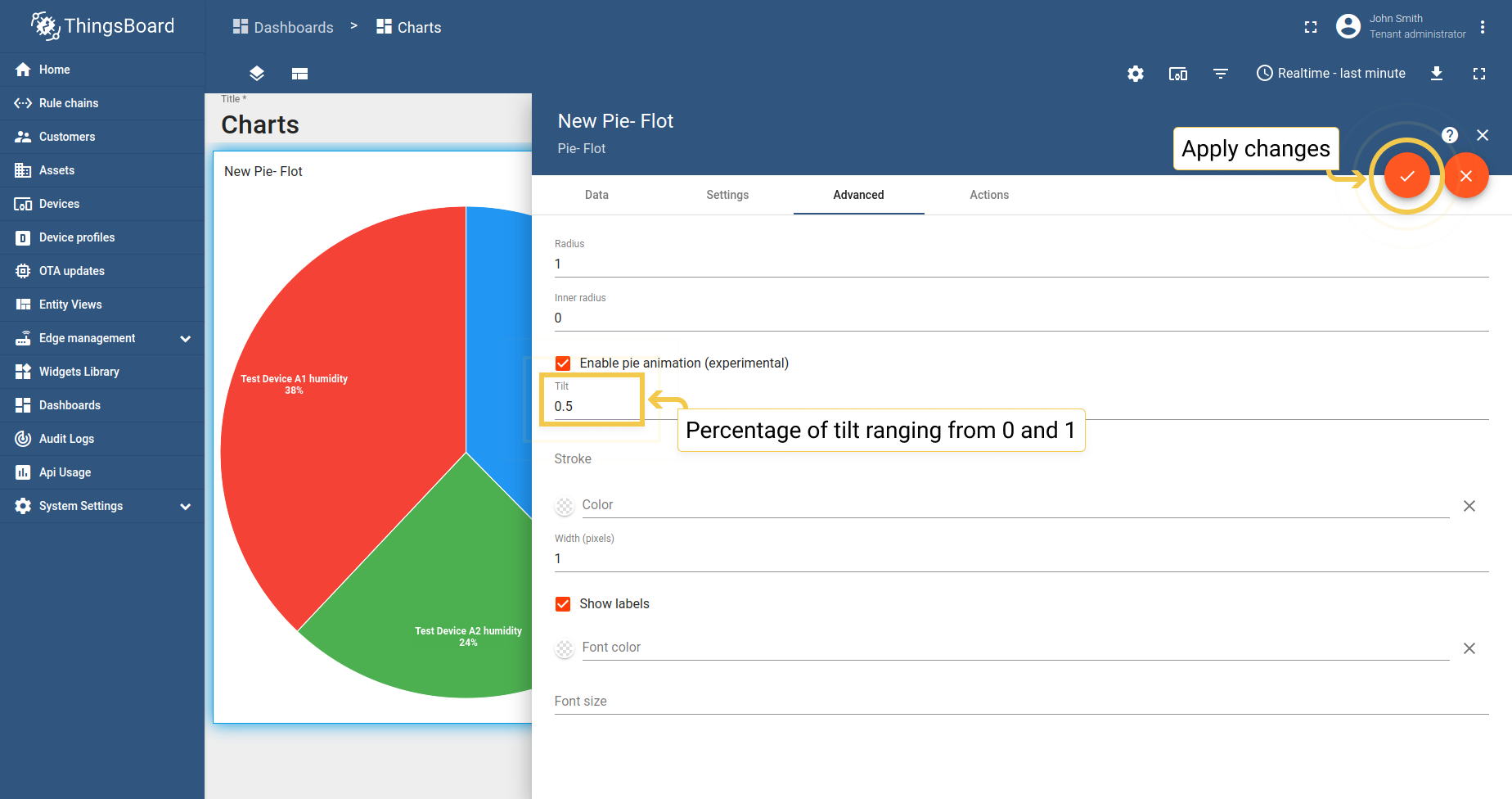Click the orange Apply changes checkmark button
This screenshot has width=1512, height=799.
pyautogui.click(x=1406, y=176)
